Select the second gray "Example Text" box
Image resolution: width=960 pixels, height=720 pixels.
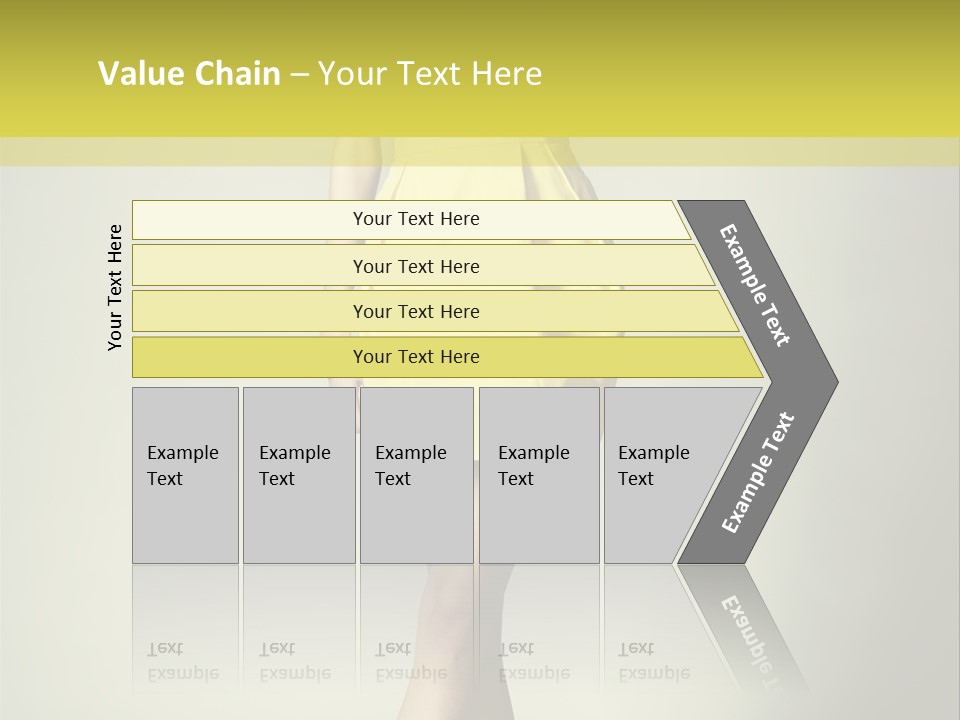(297, 475)
